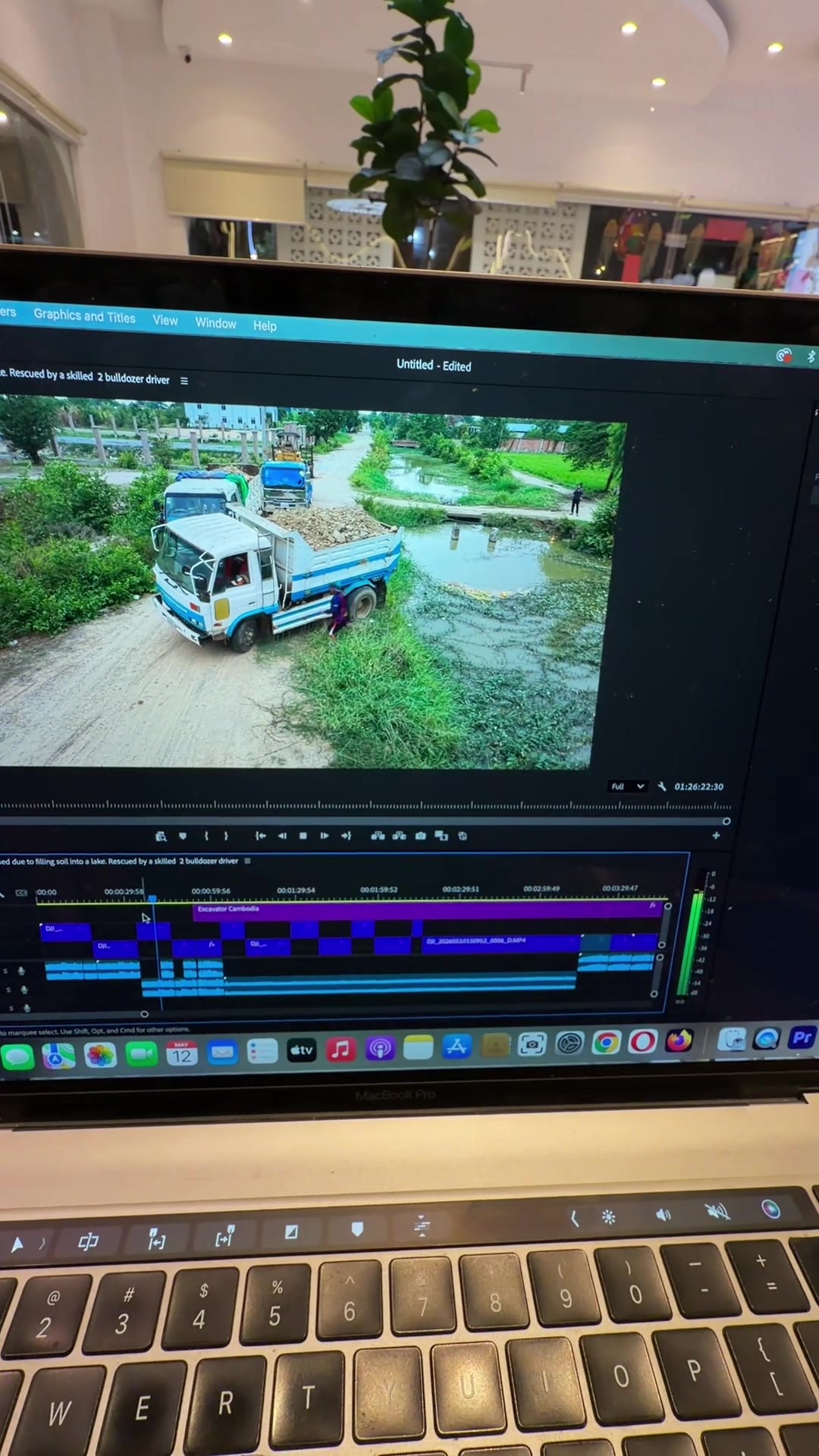Image resolution: width=819 pixels, height=1456 pixels.
Task: Open the Graphics and Titles menu
Action: pyautogui.click(x=84, y=316)
